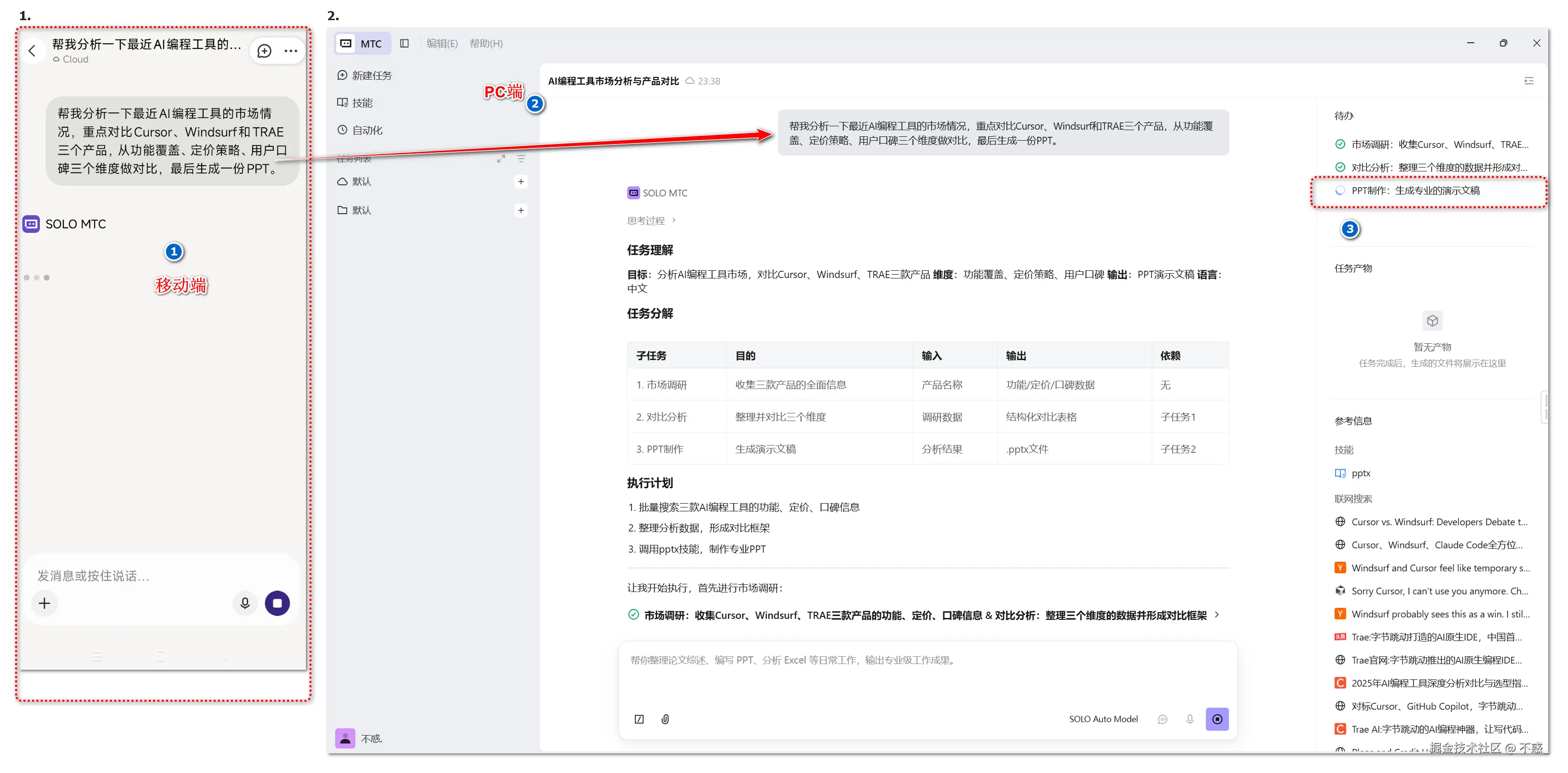Screen dimensions: 1568x773
Task: Open the pptx skill reference
Action: (1352, 473)
